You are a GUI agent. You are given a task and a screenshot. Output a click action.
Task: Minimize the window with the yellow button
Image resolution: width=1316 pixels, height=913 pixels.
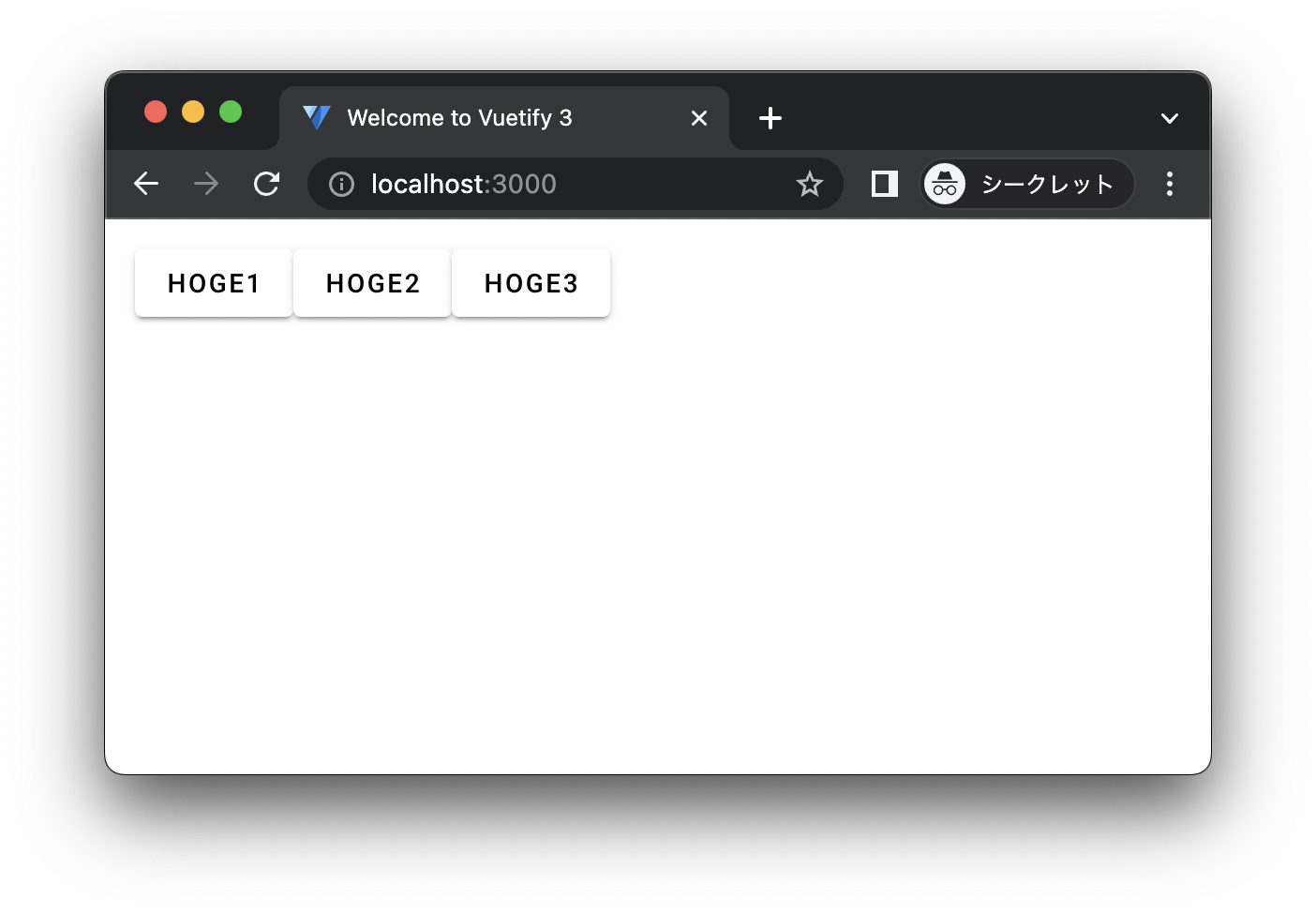[x=193, y=112]
